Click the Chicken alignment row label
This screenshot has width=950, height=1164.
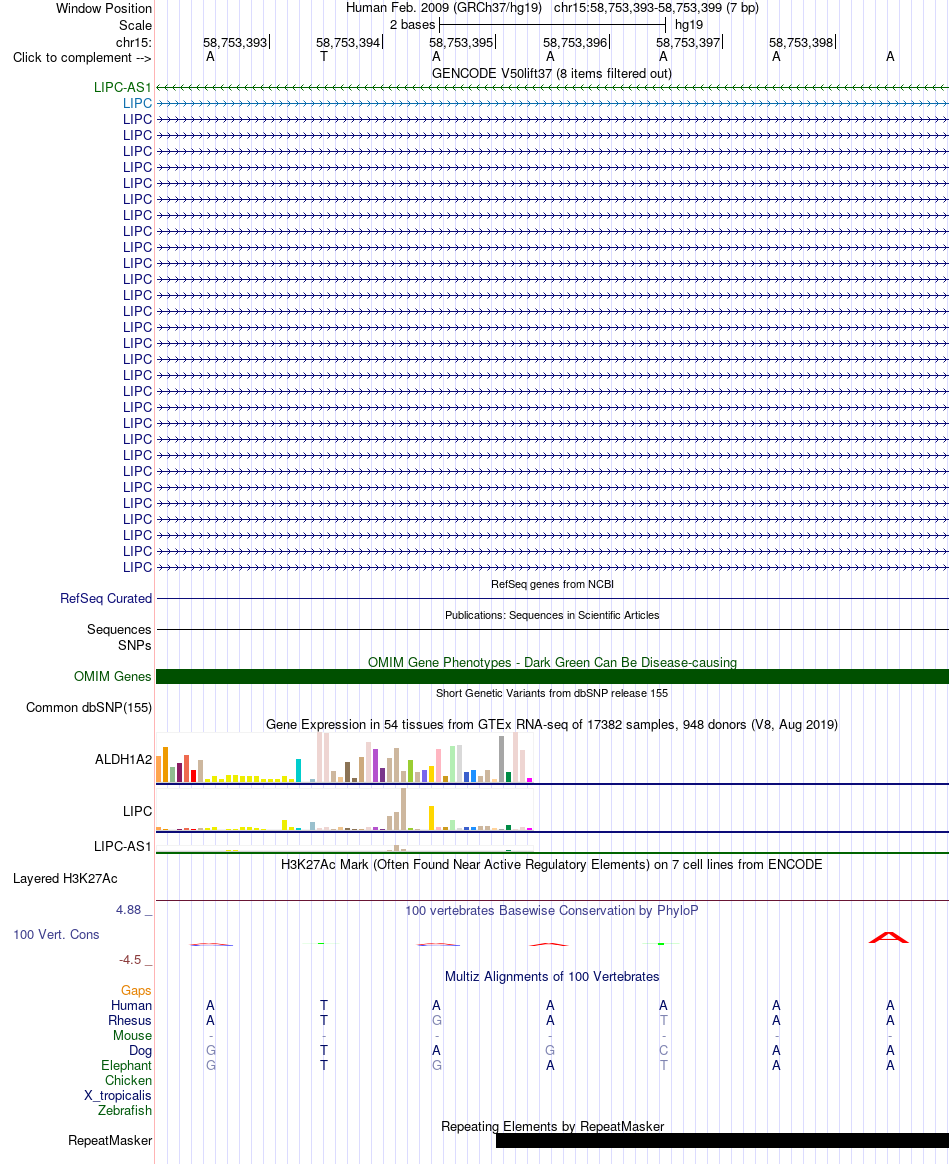coord(128,1080)
